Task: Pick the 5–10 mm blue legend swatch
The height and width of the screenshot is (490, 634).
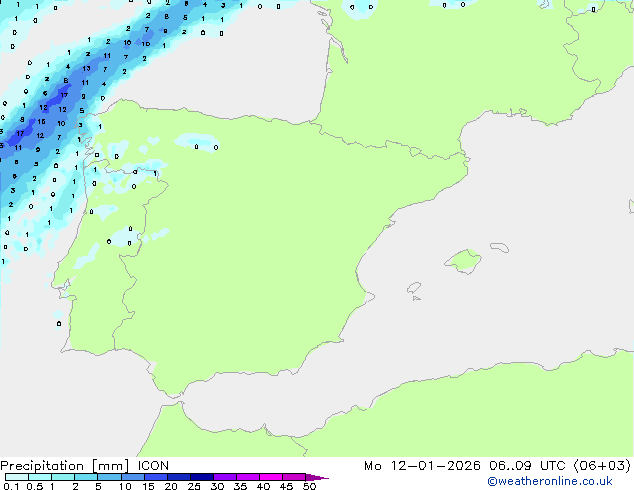Action: click(x=109, y=477)
